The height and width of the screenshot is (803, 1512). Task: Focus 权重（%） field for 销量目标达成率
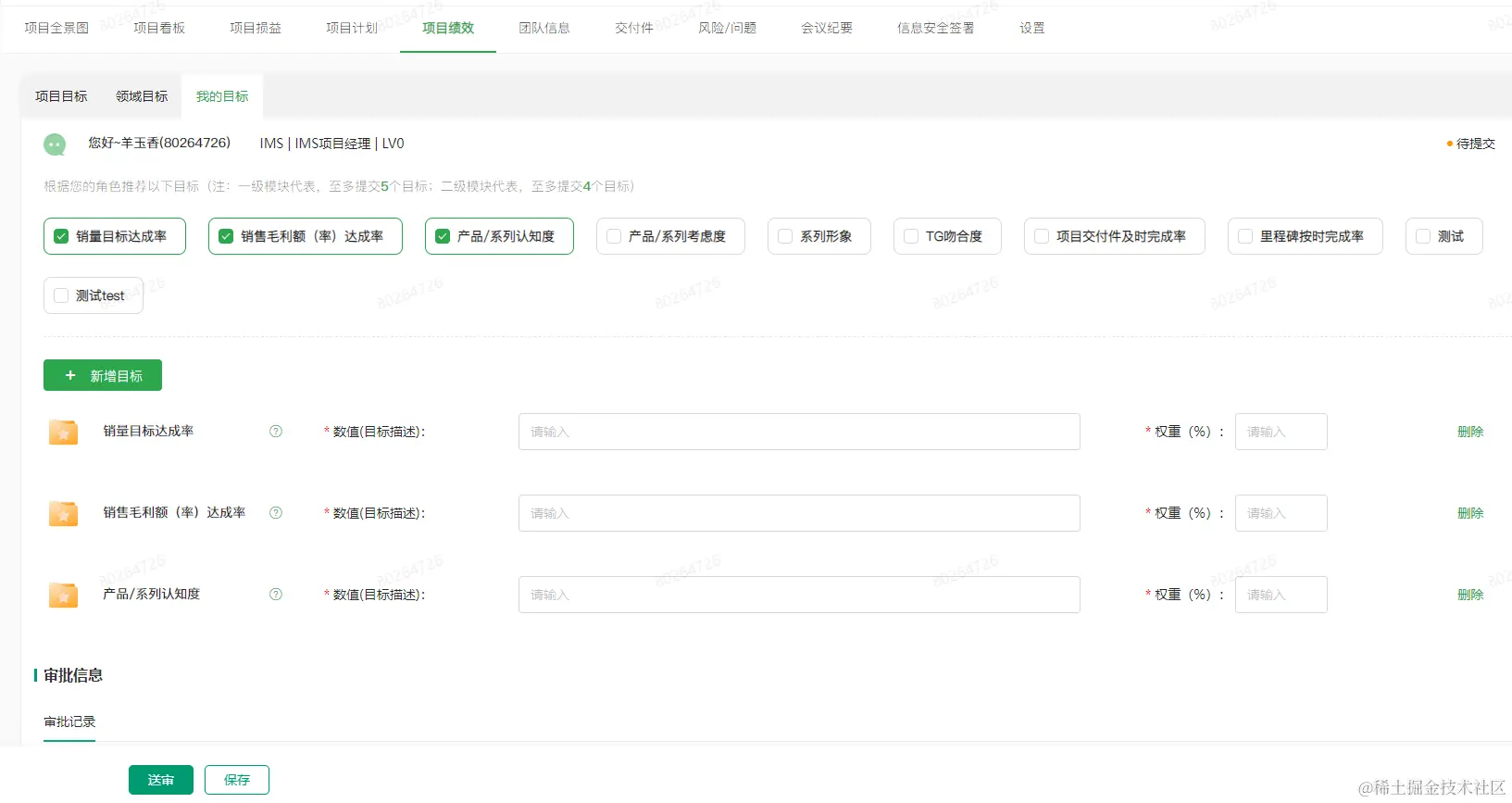[1281, 432]
